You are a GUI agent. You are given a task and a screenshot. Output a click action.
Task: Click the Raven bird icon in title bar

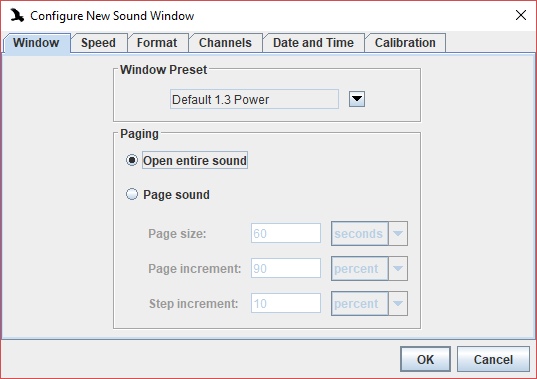pos(17,15)
